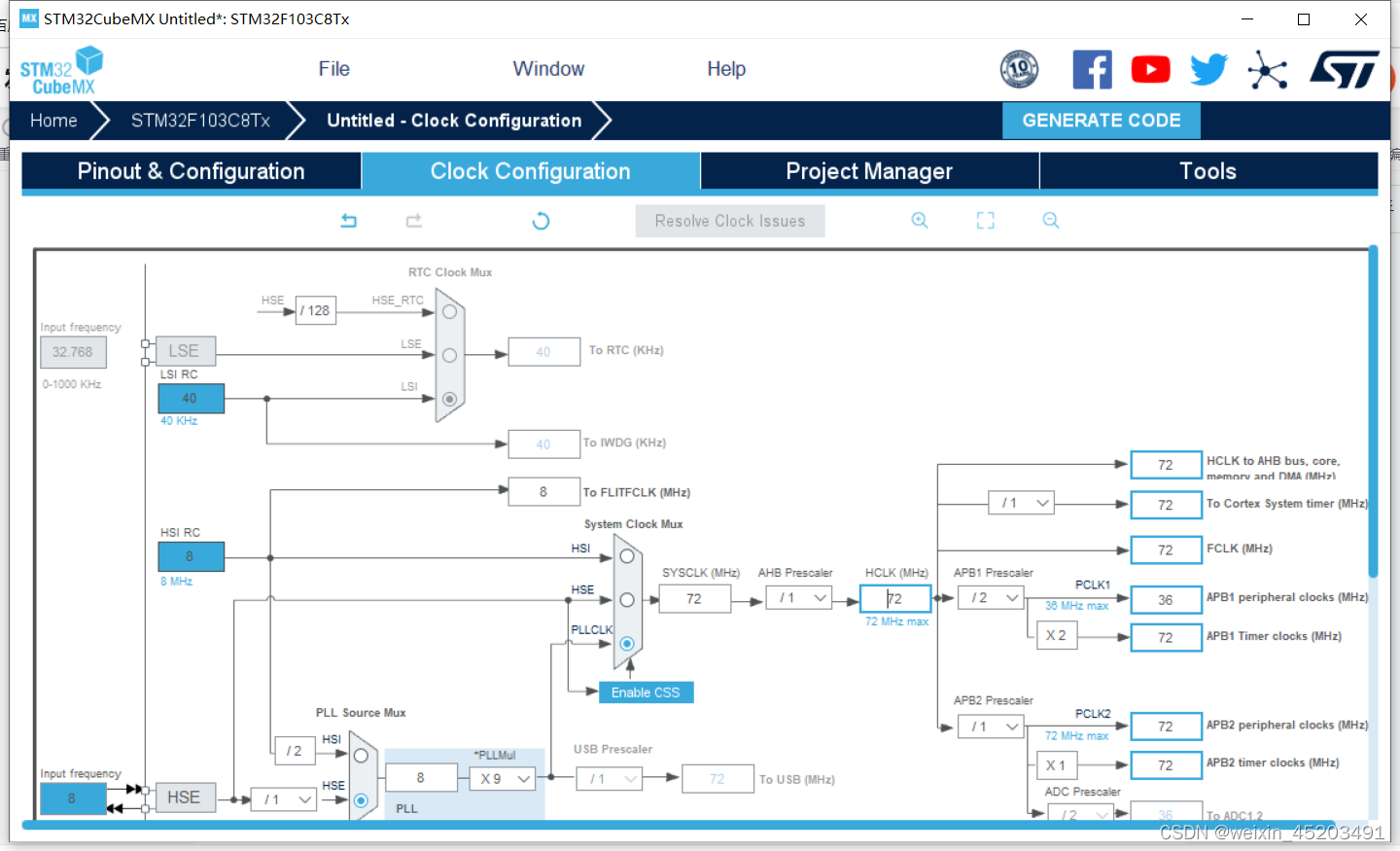Click the GENERATE CODE button

1102,121
